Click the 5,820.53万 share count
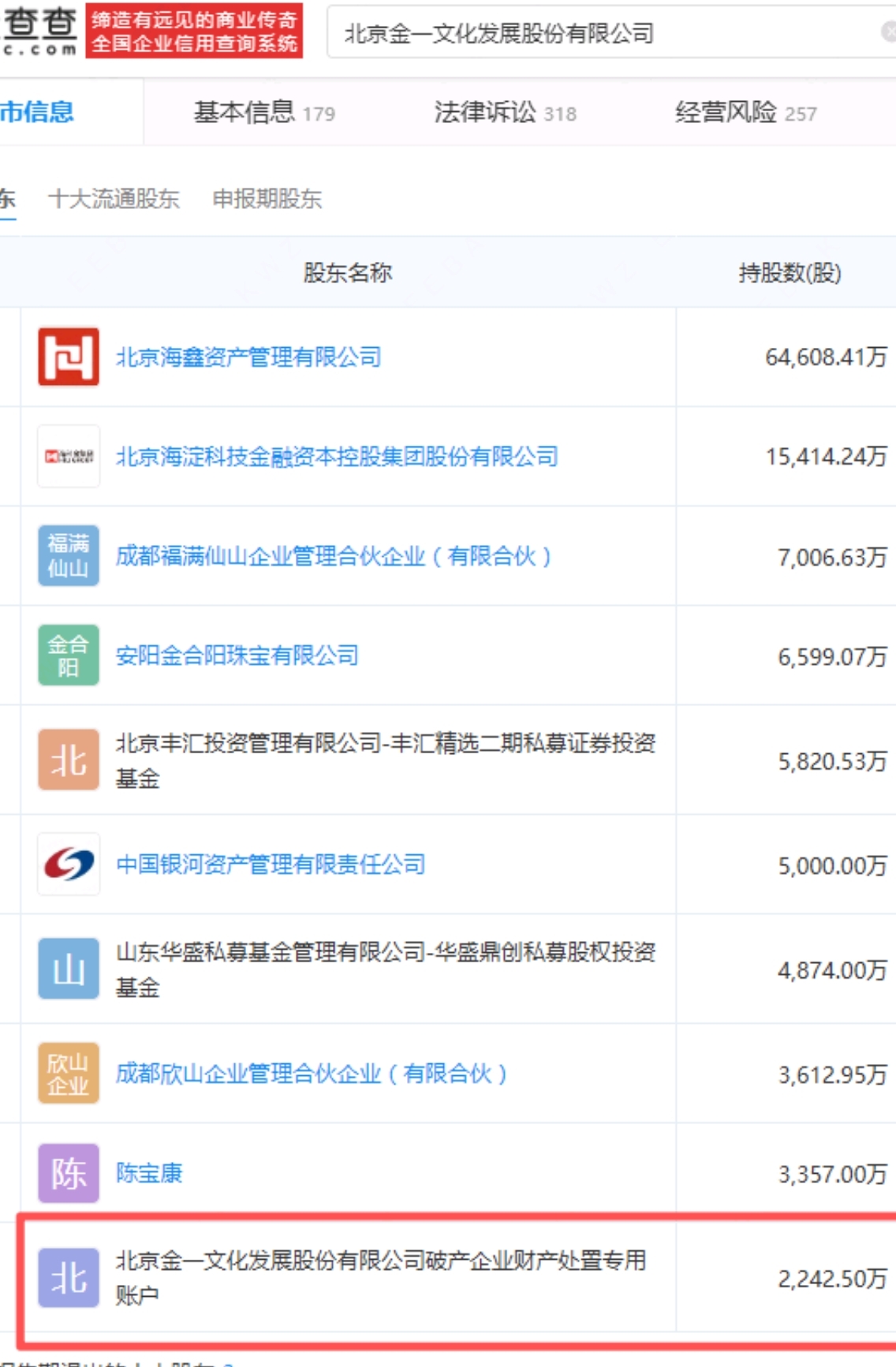This screenshot has height=1367, width=896. (x=832, y=761)
